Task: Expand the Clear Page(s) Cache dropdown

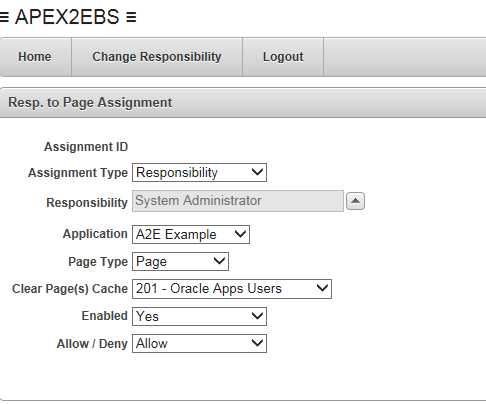Action: (232, 289)
